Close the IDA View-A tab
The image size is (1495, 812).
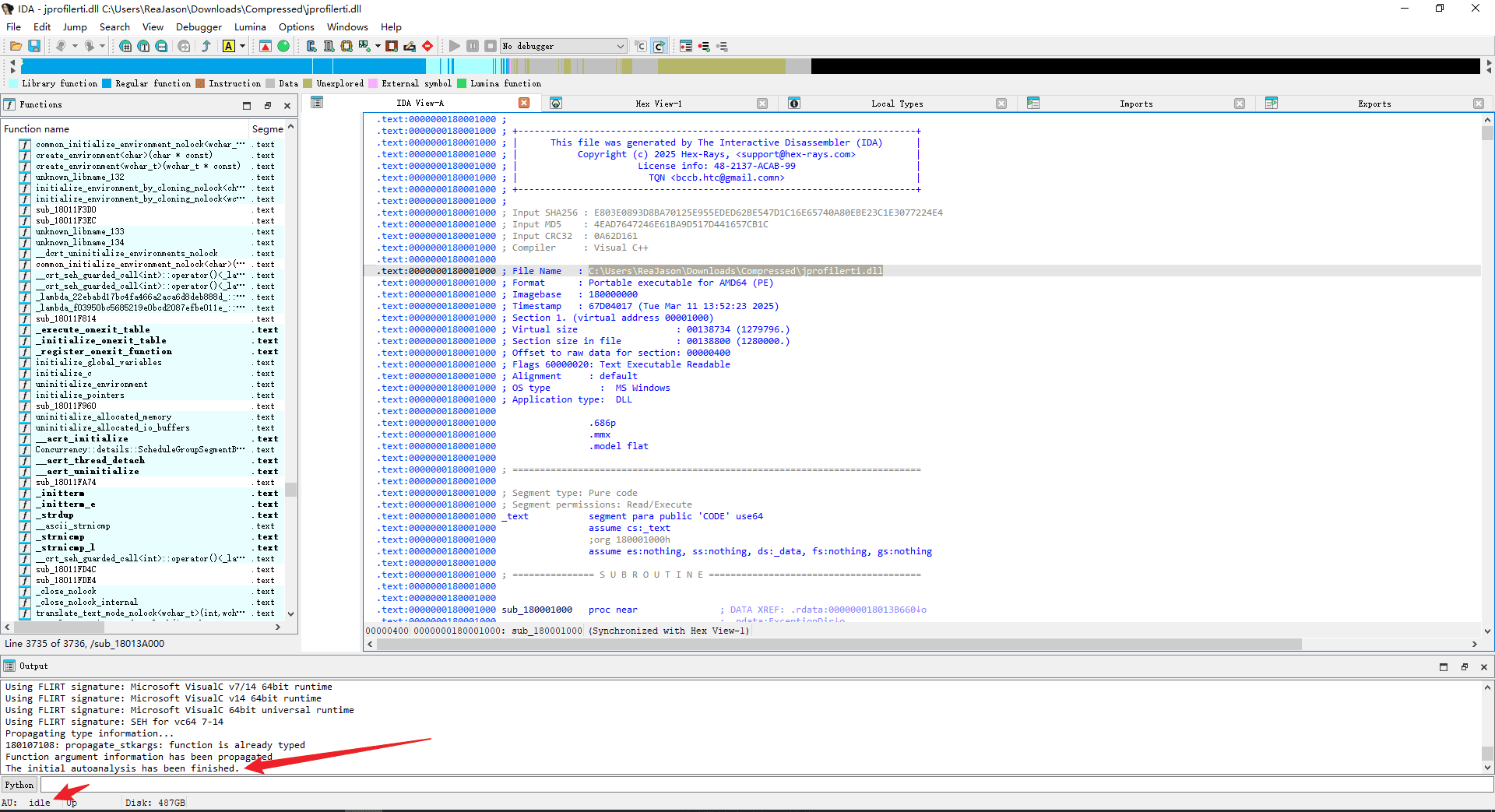pyautogui.click(x=524, y=103)
